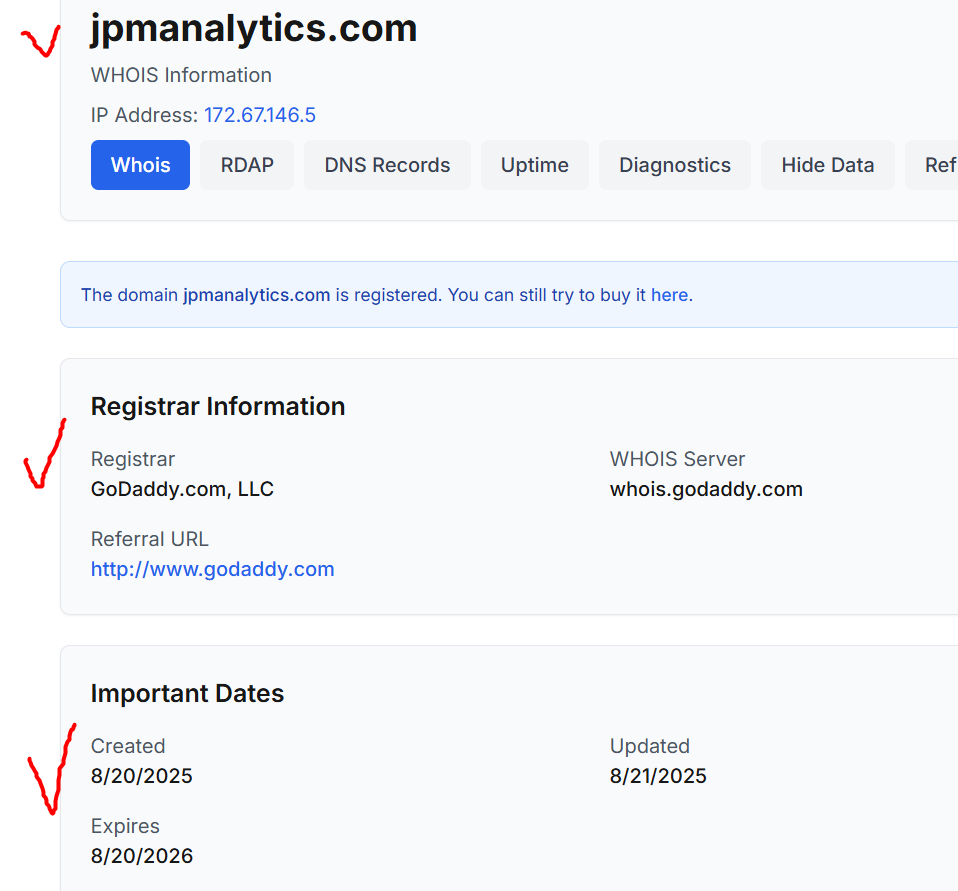
Task: Open the DNS Records tab
Action: 387,165
